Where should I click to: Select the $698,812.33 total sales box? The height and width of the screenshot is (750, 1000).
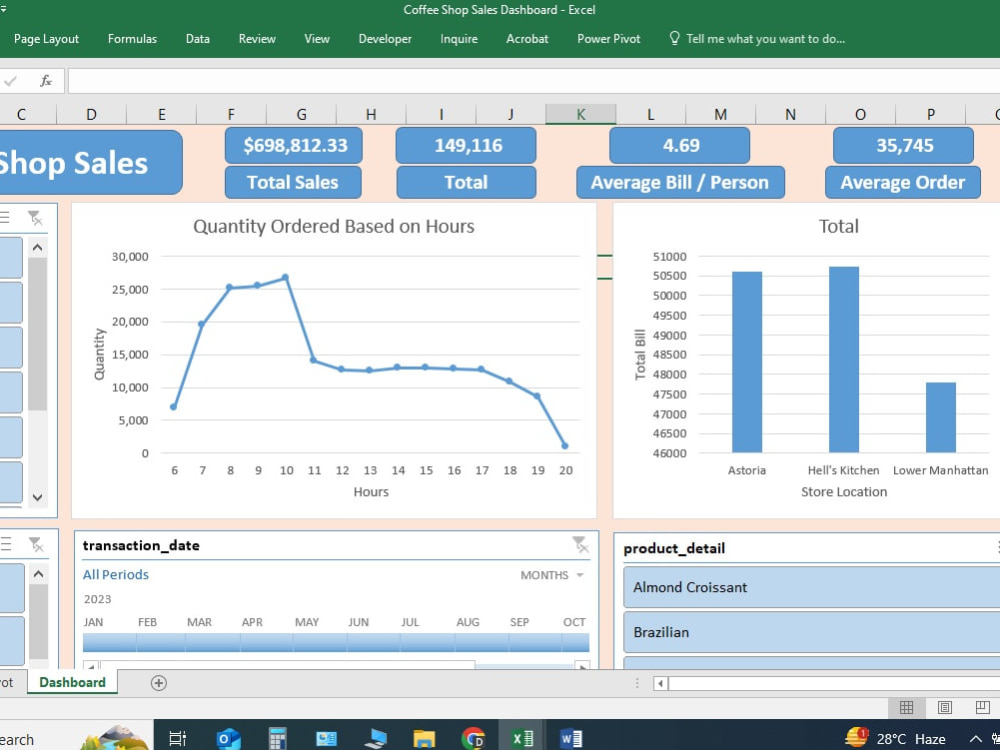(294, 145)
